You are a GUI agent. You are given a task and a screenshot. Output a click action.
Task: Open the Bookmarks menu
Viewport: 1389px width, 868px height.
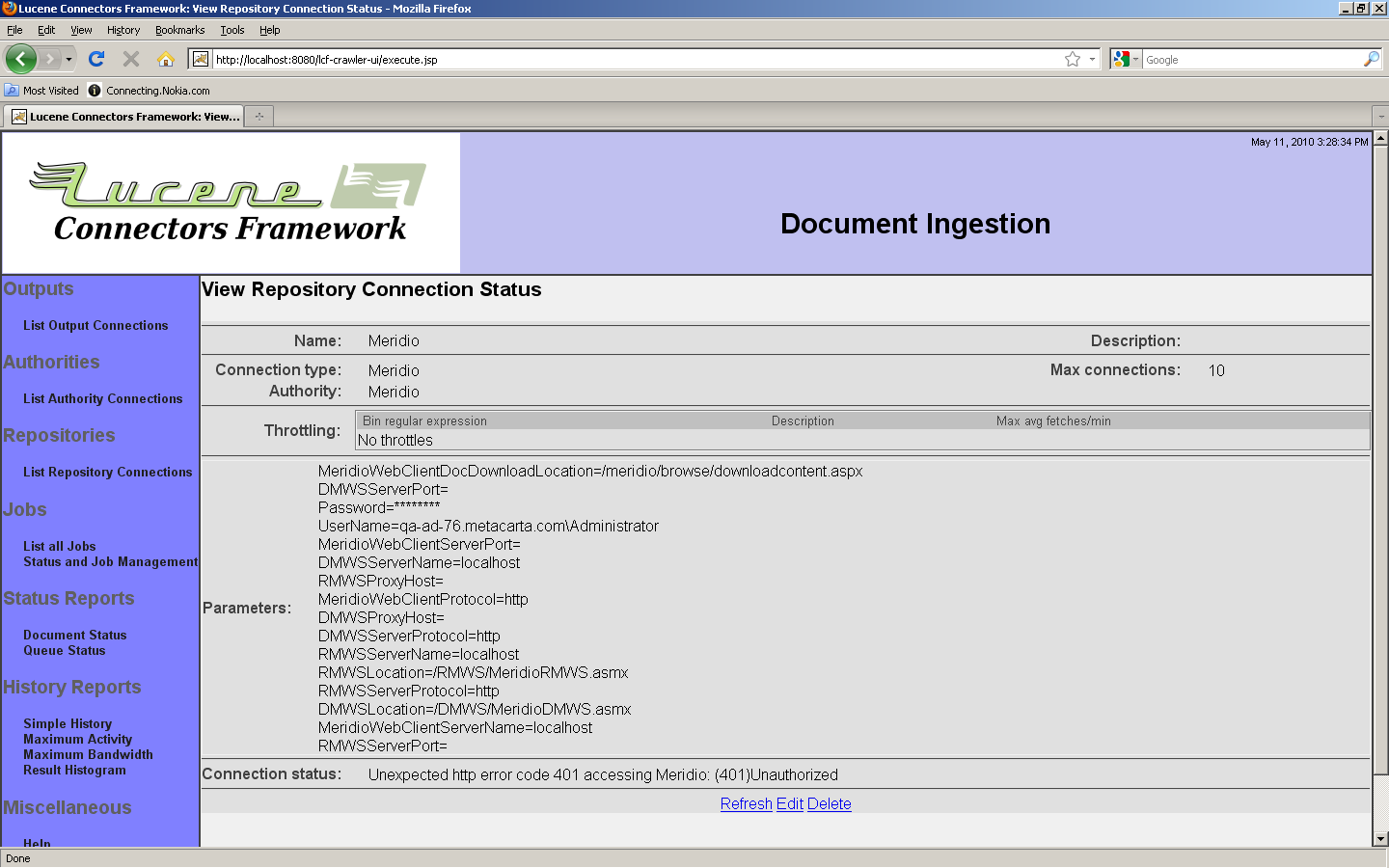tap(179, 30)
